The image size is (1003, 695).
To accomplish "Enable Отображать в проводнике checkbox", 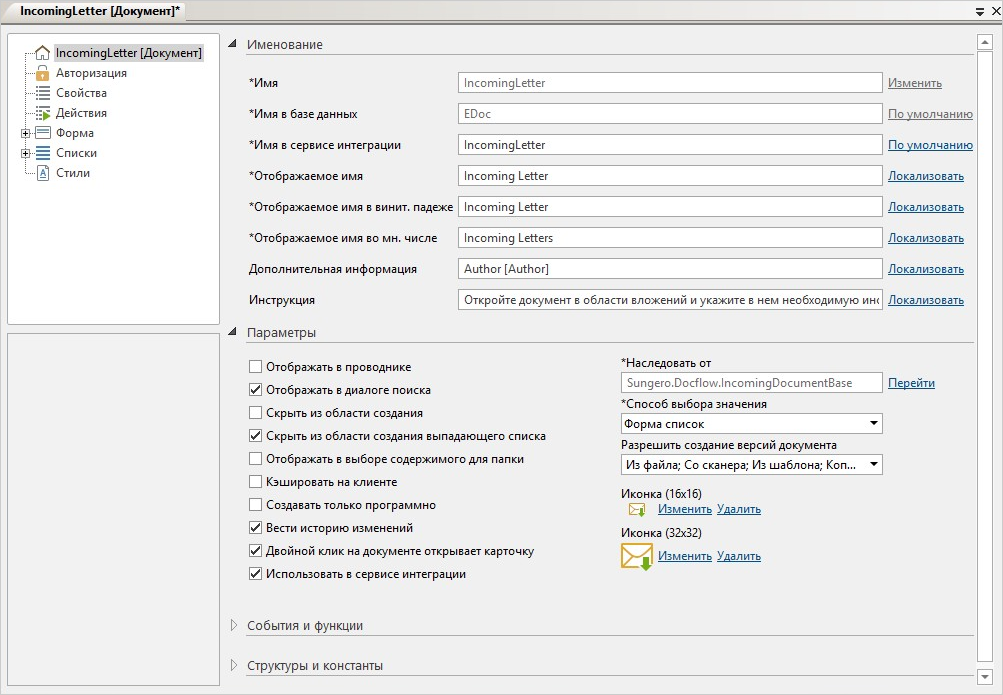I will [x=255, y=367].
